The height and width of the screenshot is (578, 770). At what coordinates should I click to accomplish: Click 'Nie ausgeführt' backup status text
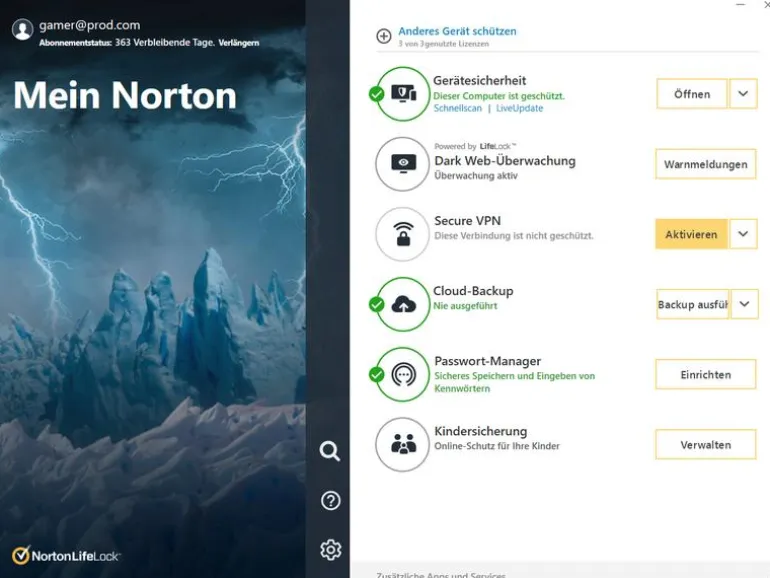click(465, 306)
